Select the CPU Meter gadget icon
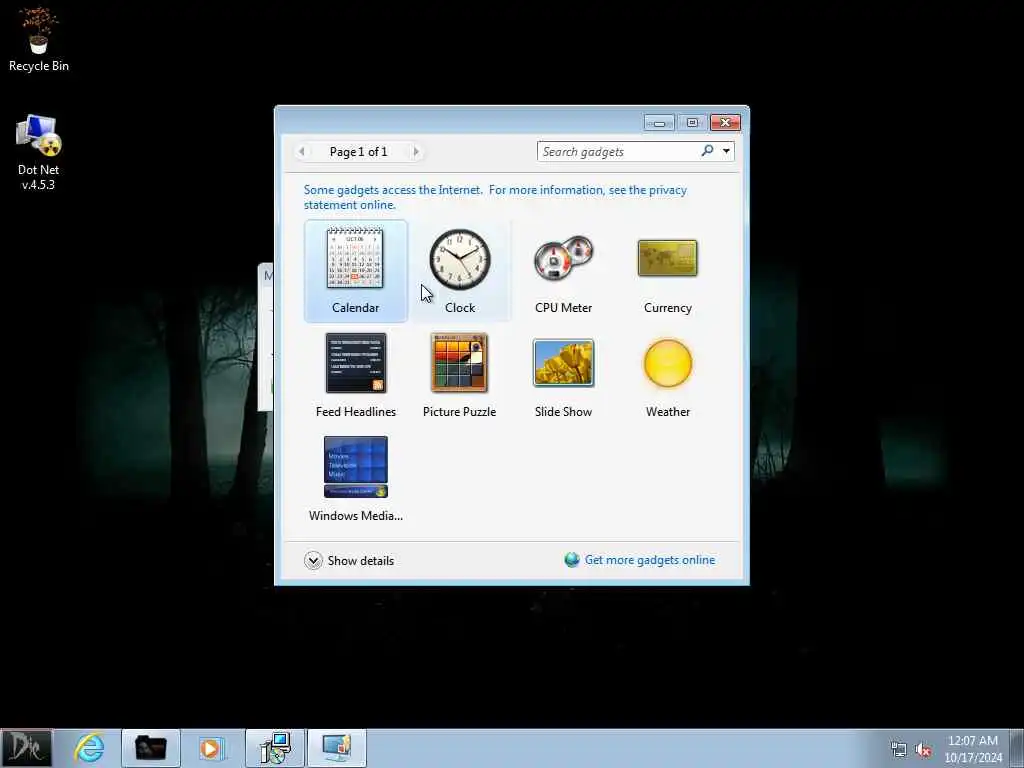 563,259
